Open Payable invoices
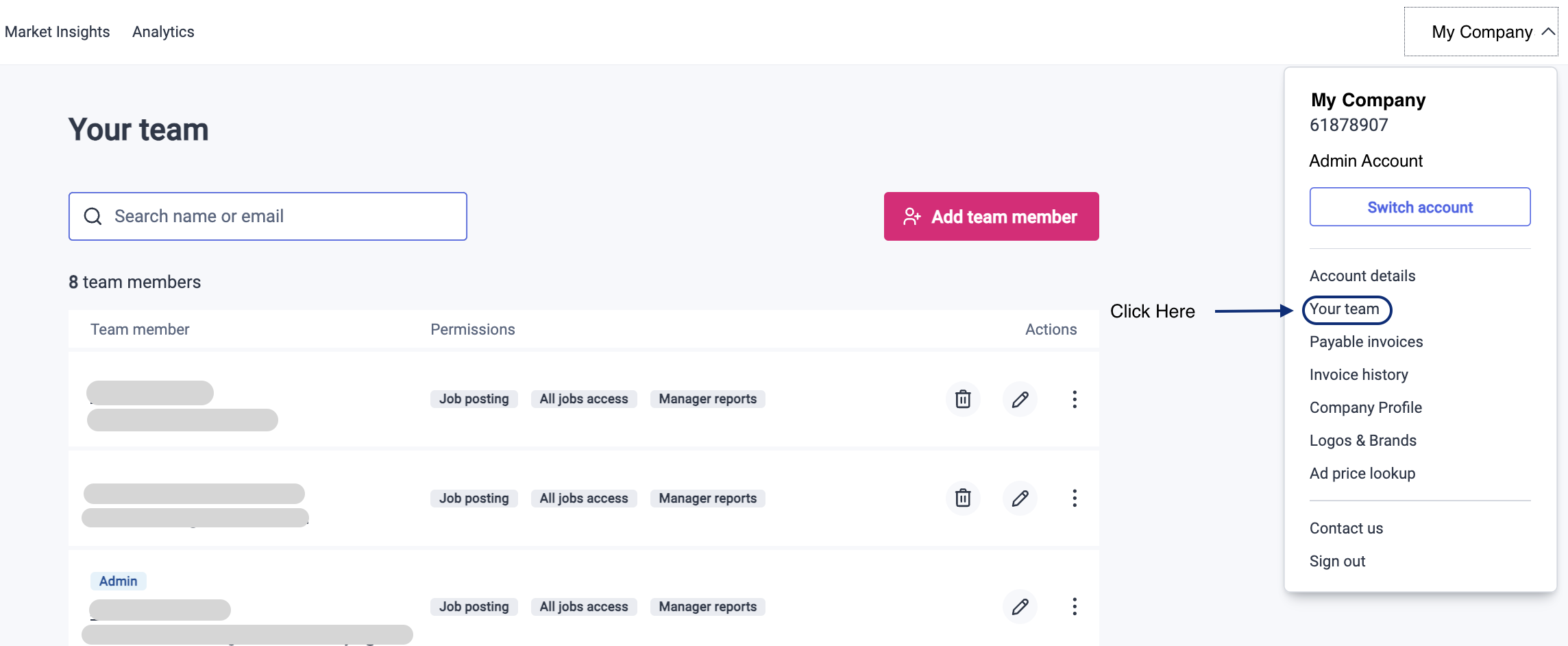The height and width of the screenshot is (646, 1568). click(x=1366, y=342)
